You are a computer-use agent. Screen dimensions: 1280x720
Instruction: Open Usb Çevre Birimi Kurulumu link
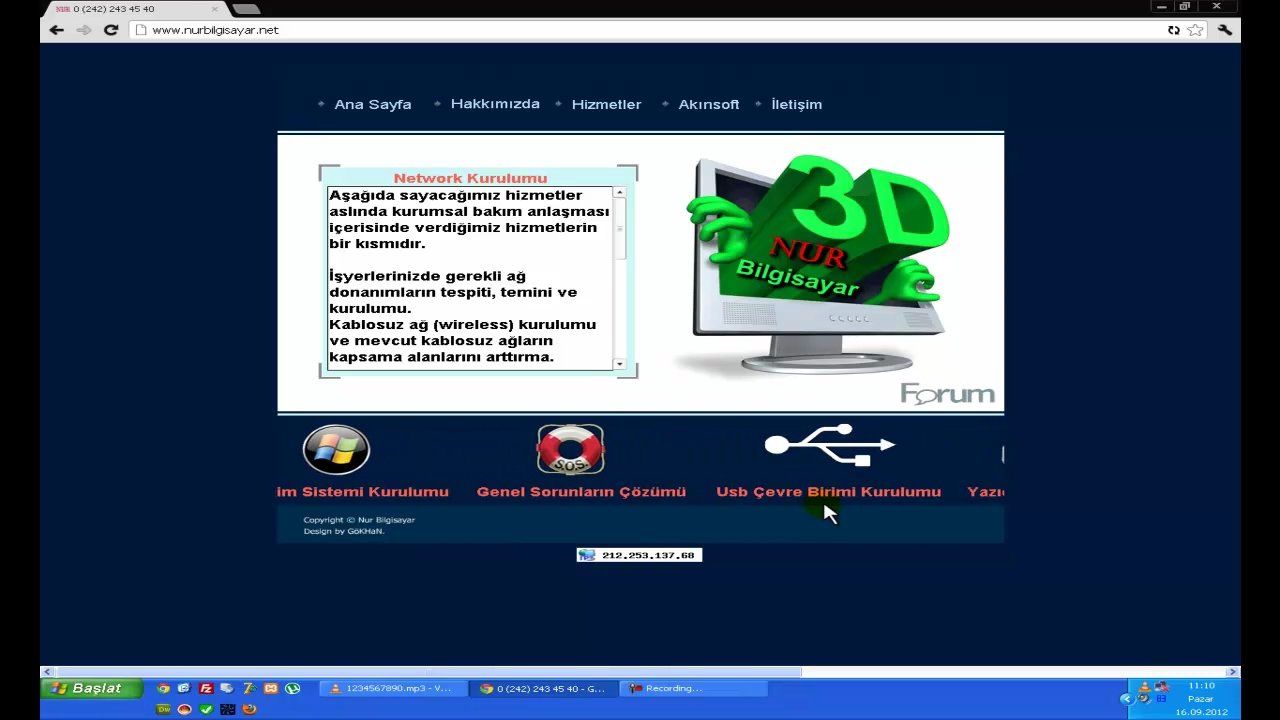coord(828,492)
